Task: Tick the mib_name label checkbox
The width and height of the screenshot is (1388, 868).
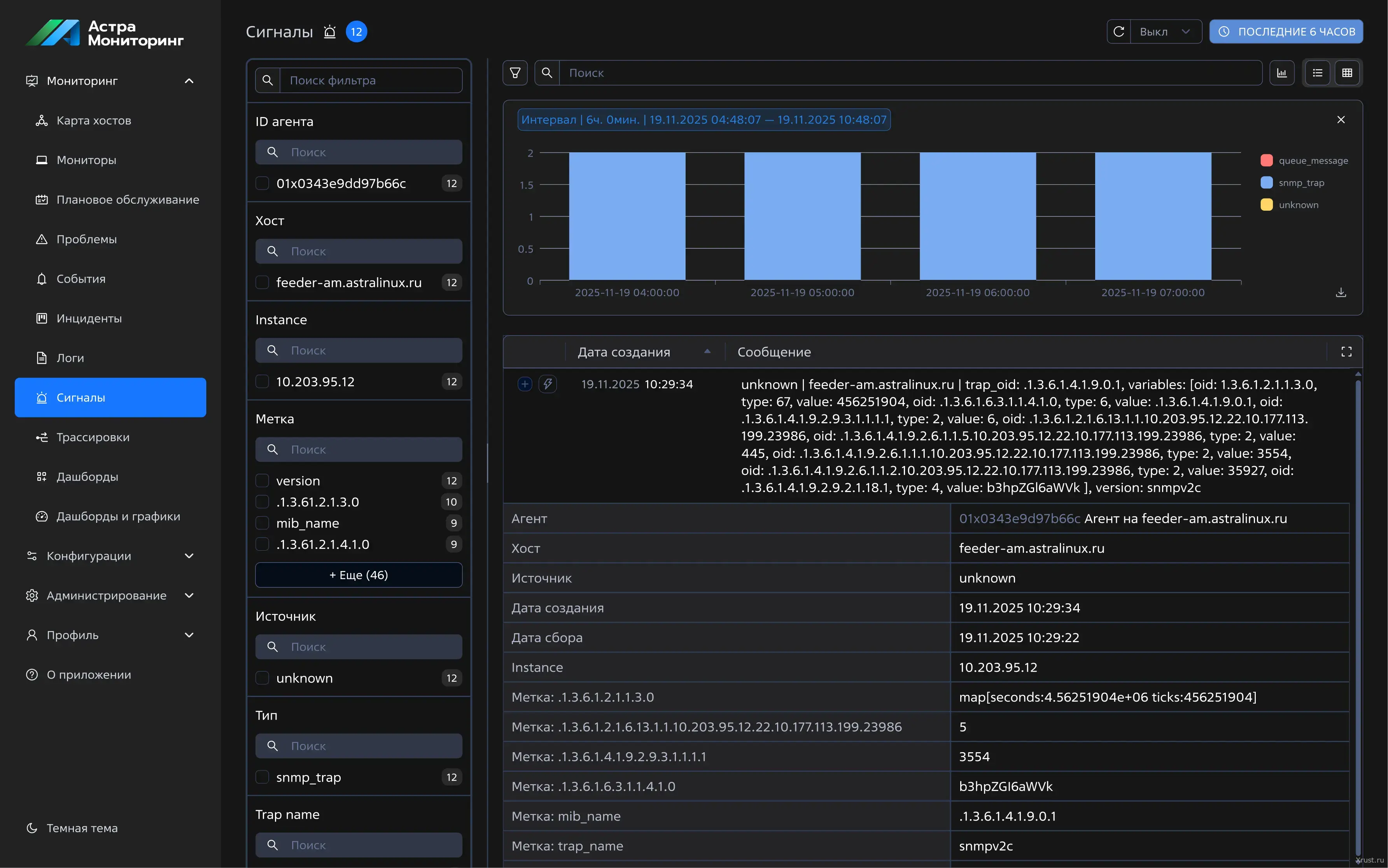Action: [x=263, y=523]
